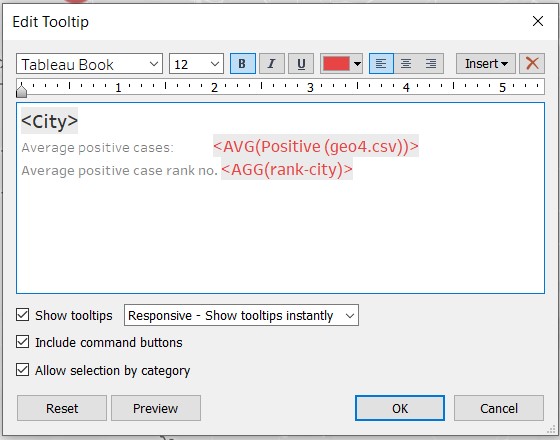560x440 pixels.
Task: Toggle Bold formatting button
Action: click(x=242, y=64)
